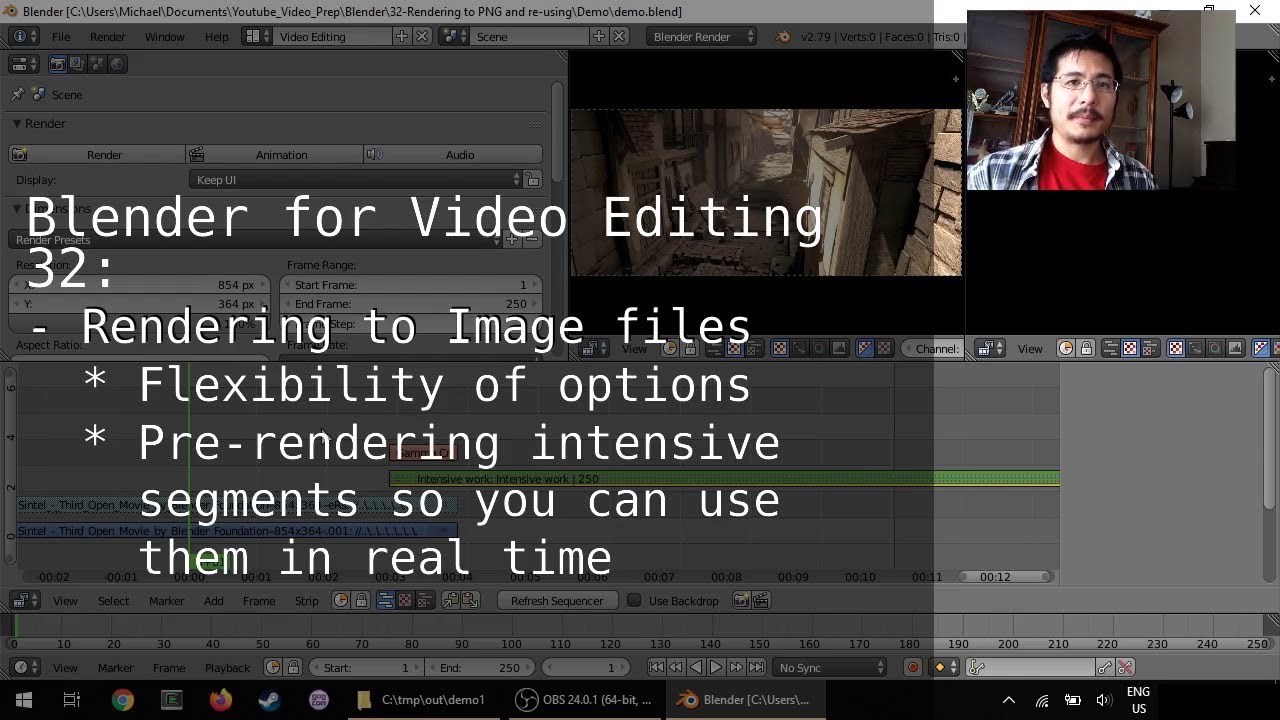Viewport: 1280px width, 720px height.
Task: Add a new scene with plus
Action: 598,36
